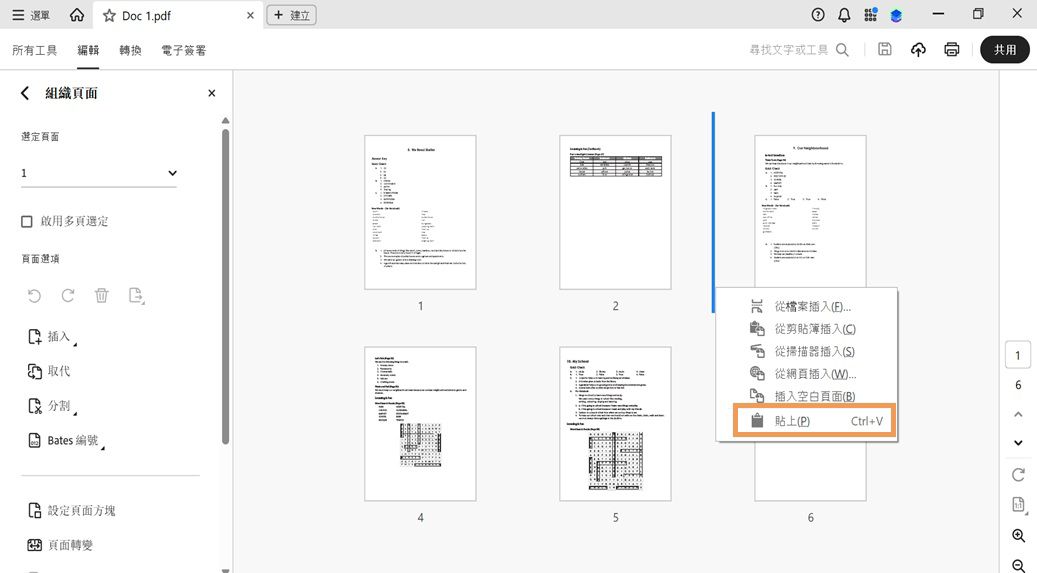Image resolution: width=1037 pixels, height=573 pixels.
Task: Click 頁面轉變 option
Action: pyautogui.click(x=60, y=545)
